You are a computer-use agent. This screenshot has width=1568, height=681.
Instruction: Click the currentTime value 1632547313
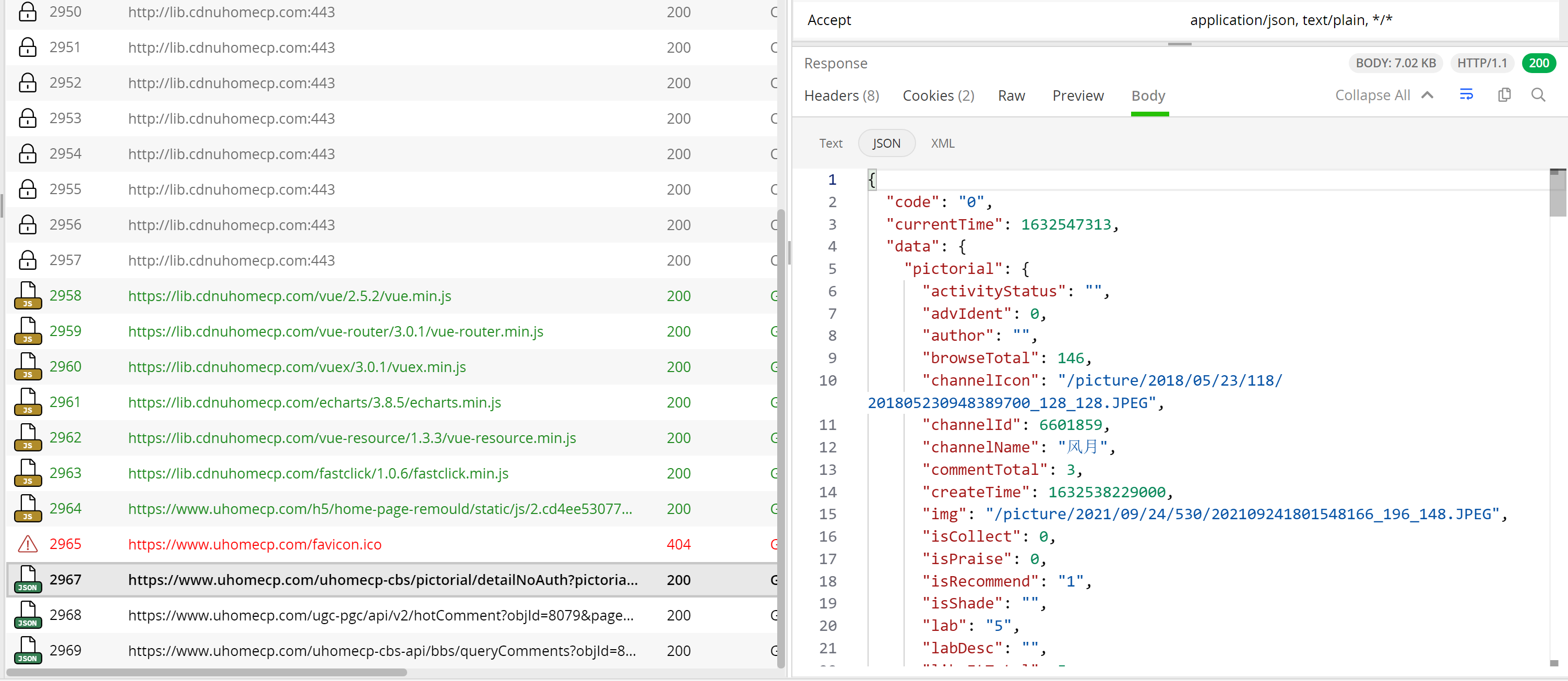[1065, 224]
